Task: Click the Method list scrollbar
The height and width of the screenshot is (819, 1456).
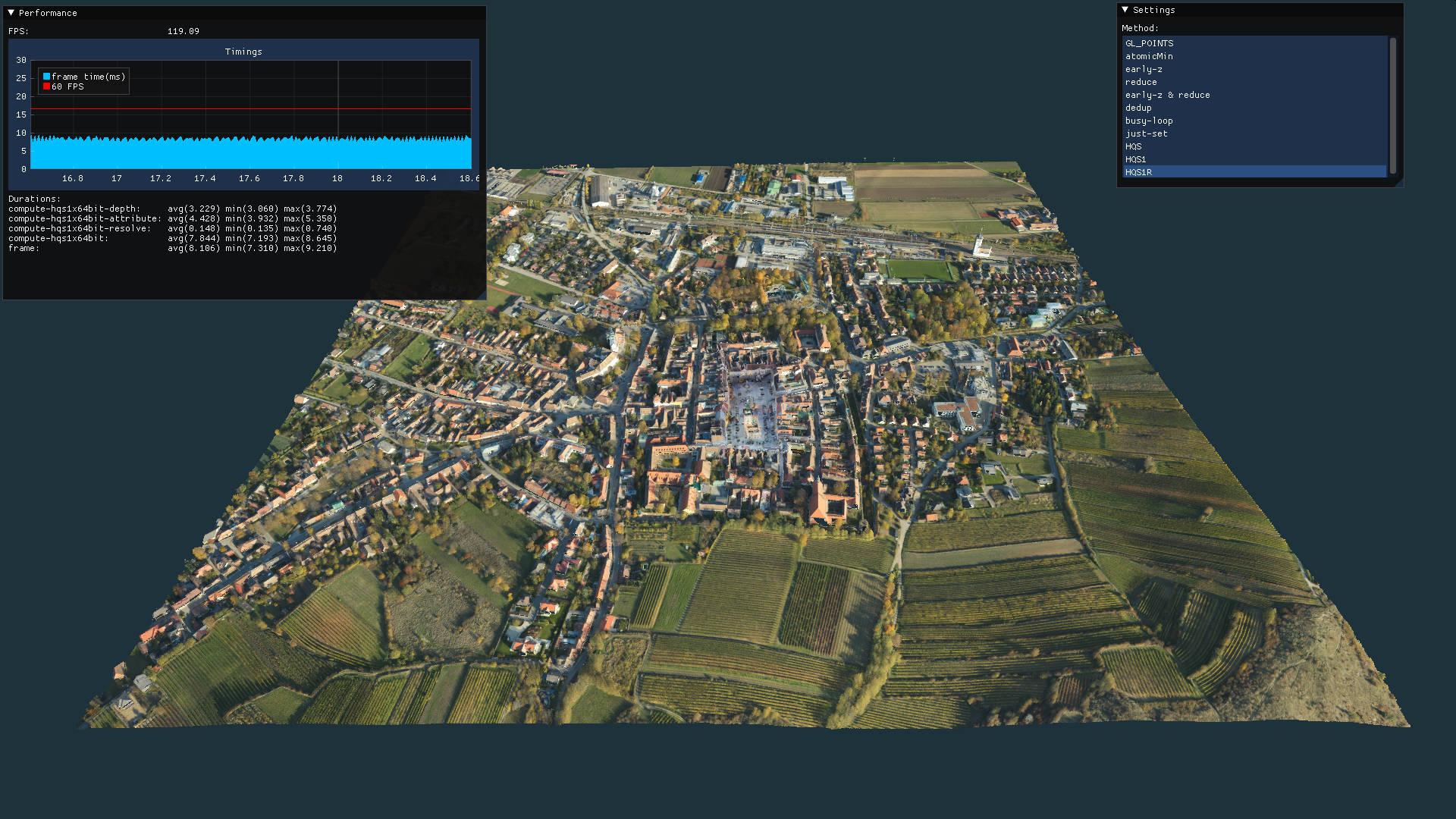Action: [1392, 105]
